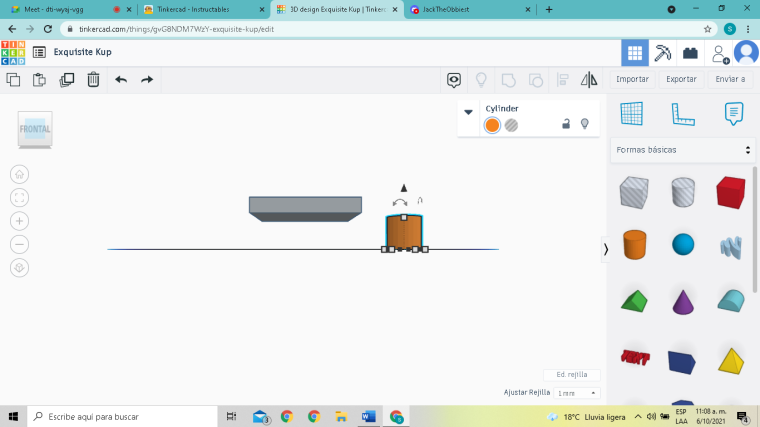This screenshot has height=427, width=760.
Task: Click the Align tool icon
Action: click(x=563, y=80)
